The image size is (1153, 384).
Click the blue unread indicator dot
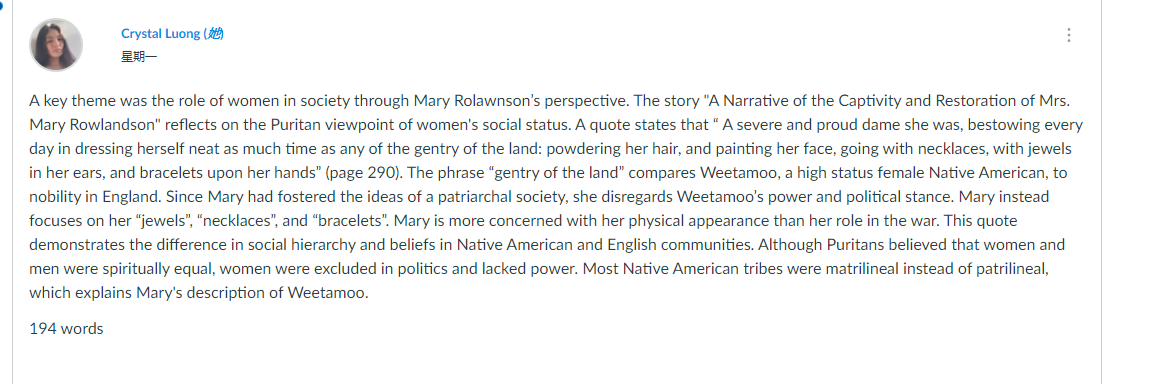pyautogui.click(x=1, y=4)
